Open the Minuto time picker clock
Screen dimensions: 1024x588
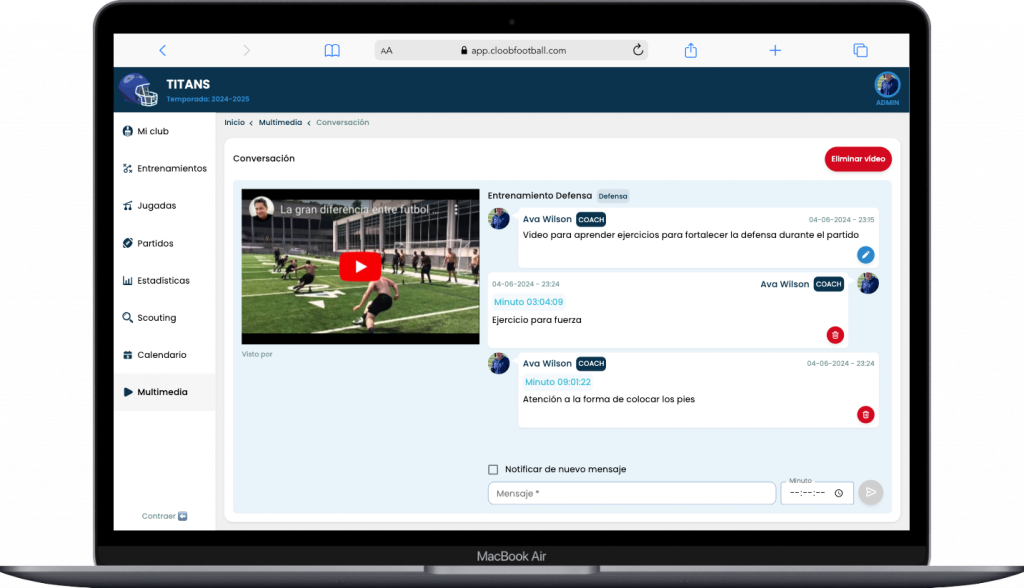(838, 493)
